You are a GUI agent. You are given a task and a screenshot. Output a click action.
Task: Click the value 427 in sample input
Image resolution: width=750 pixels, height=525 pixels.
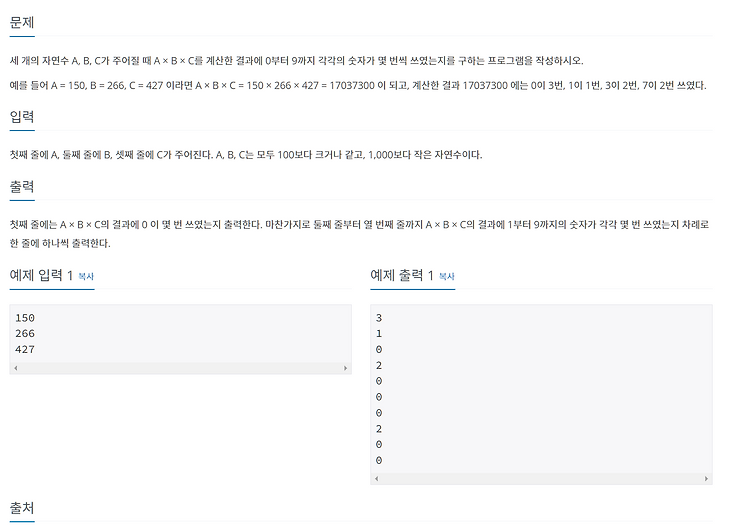click(25, 350)
